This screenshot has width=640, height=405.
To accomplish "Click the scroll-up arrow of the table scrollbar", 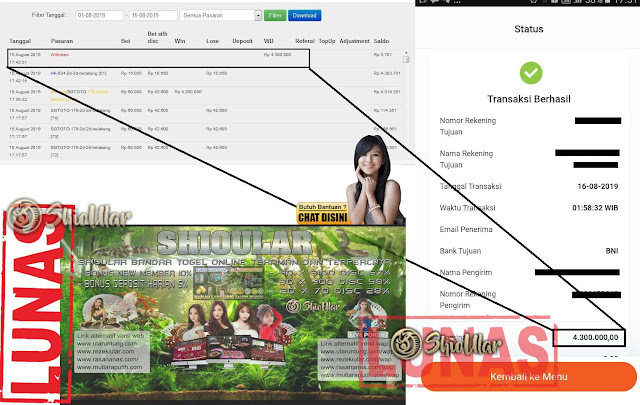I will [x=406, y=53].
